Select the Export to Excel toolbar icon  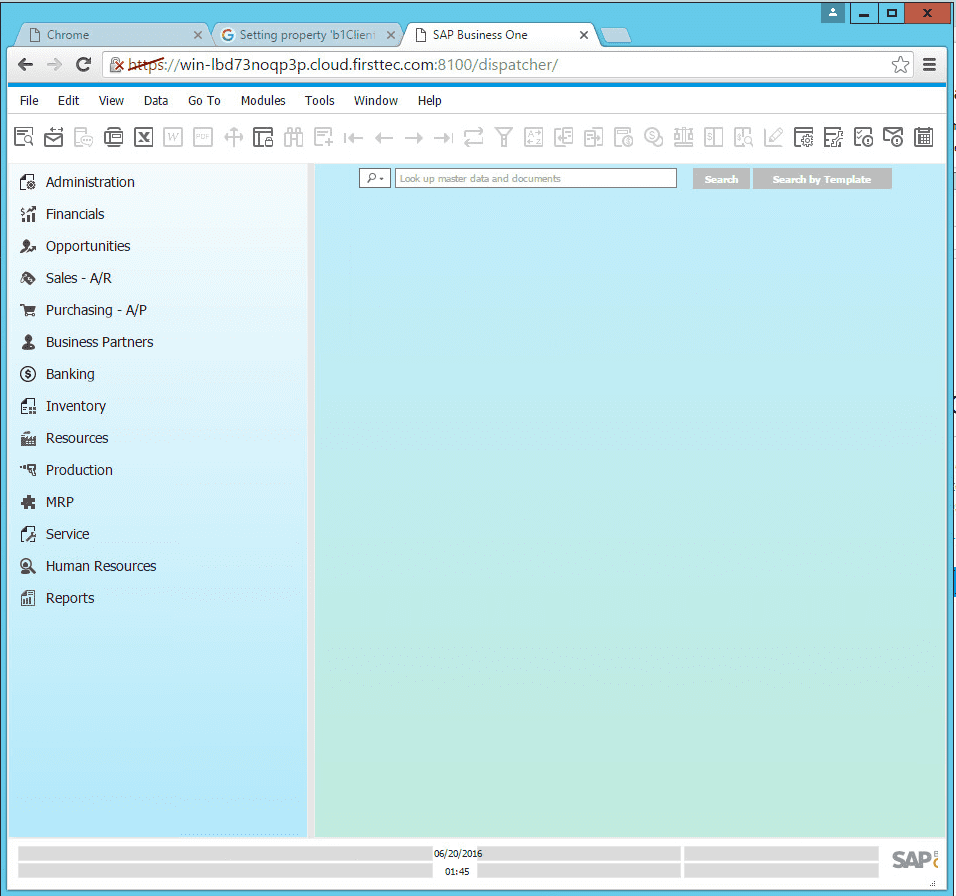(x=143, y=137)
